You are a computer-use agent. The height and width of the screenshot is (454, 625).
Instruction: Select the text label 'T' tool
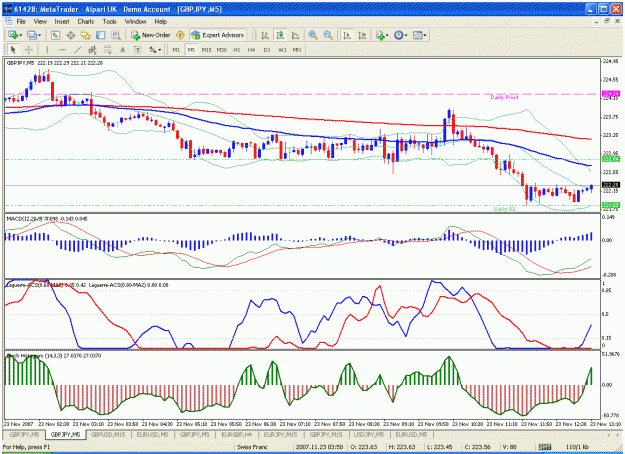[x=138, y=50]
